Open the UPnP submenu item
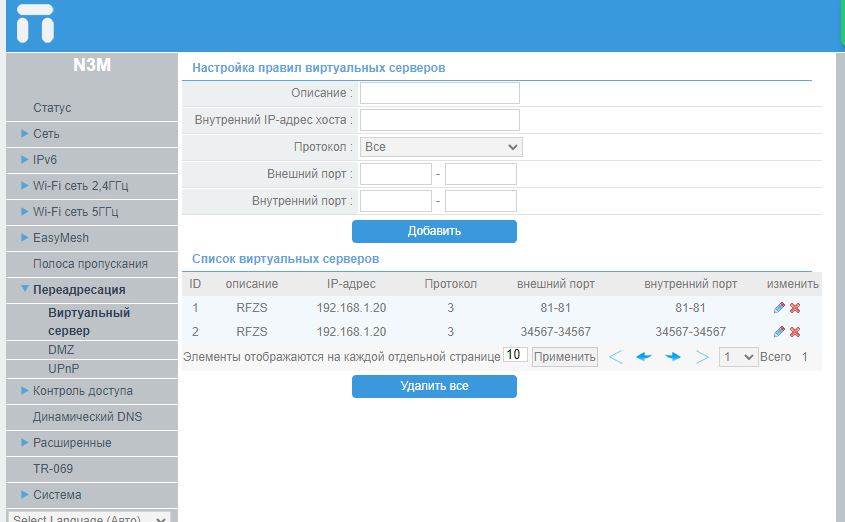845x522 pixels. 64,369
